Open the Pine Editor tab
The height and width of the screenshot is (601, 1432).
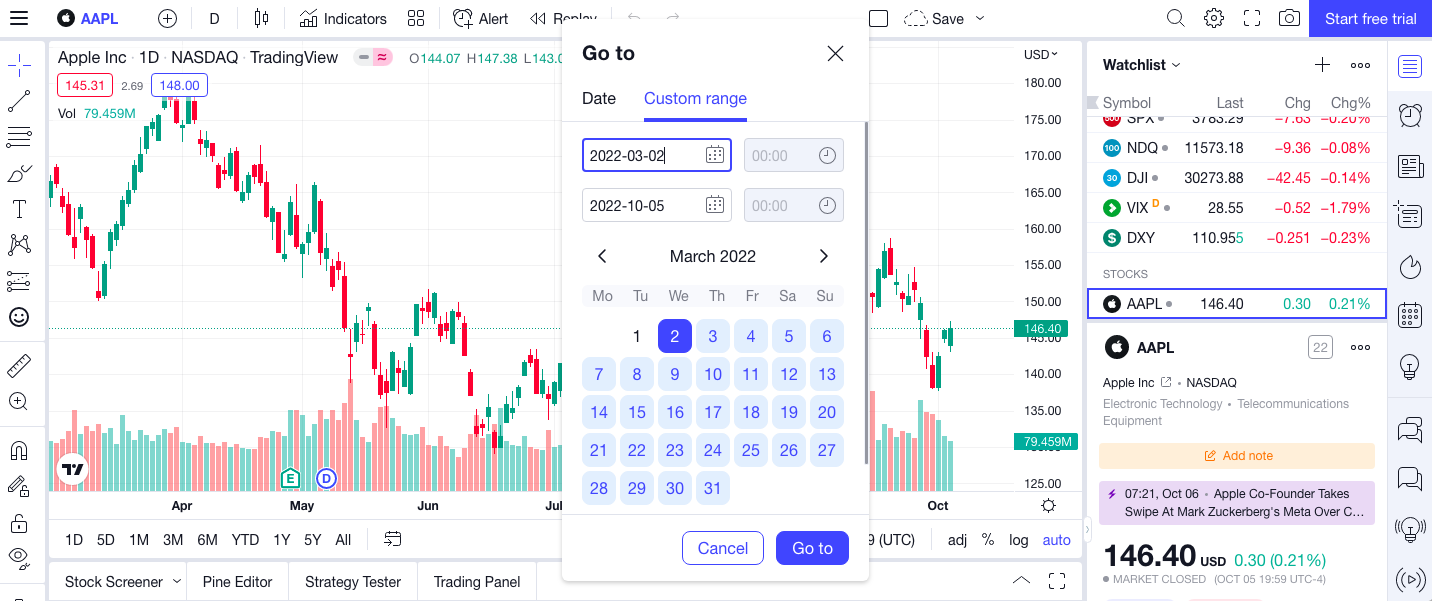[237, 581]
